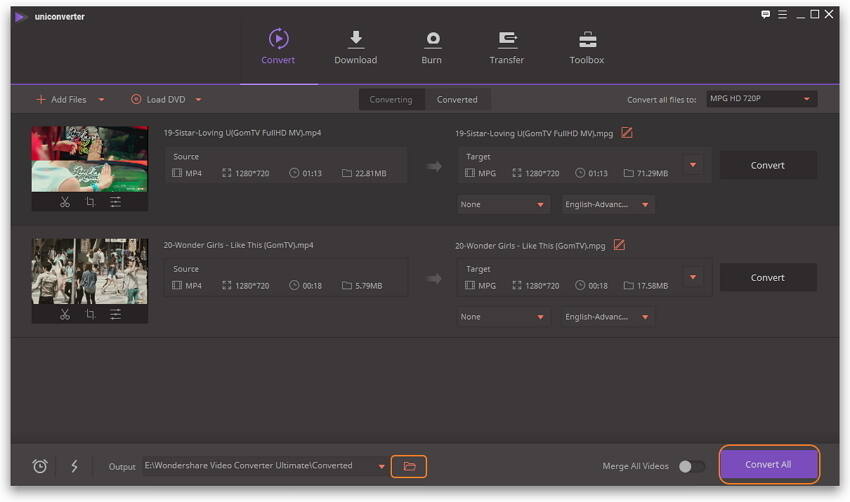Click source file name 19-Sistar-Loving U mp4
The image size is (850, 502).
tap(242, 133)
